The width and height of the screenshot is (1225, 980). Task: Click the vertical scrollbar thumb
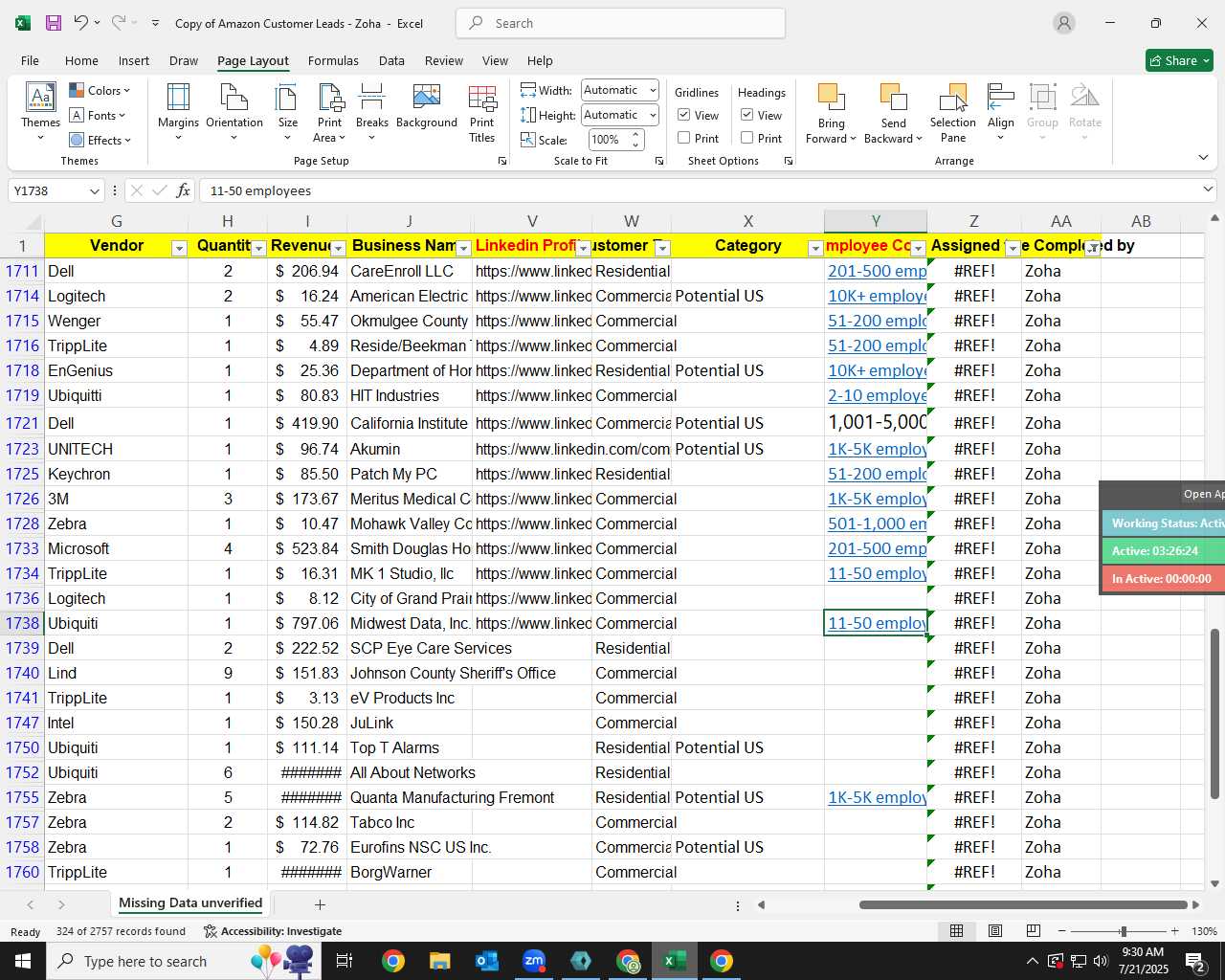[1214, 714]
